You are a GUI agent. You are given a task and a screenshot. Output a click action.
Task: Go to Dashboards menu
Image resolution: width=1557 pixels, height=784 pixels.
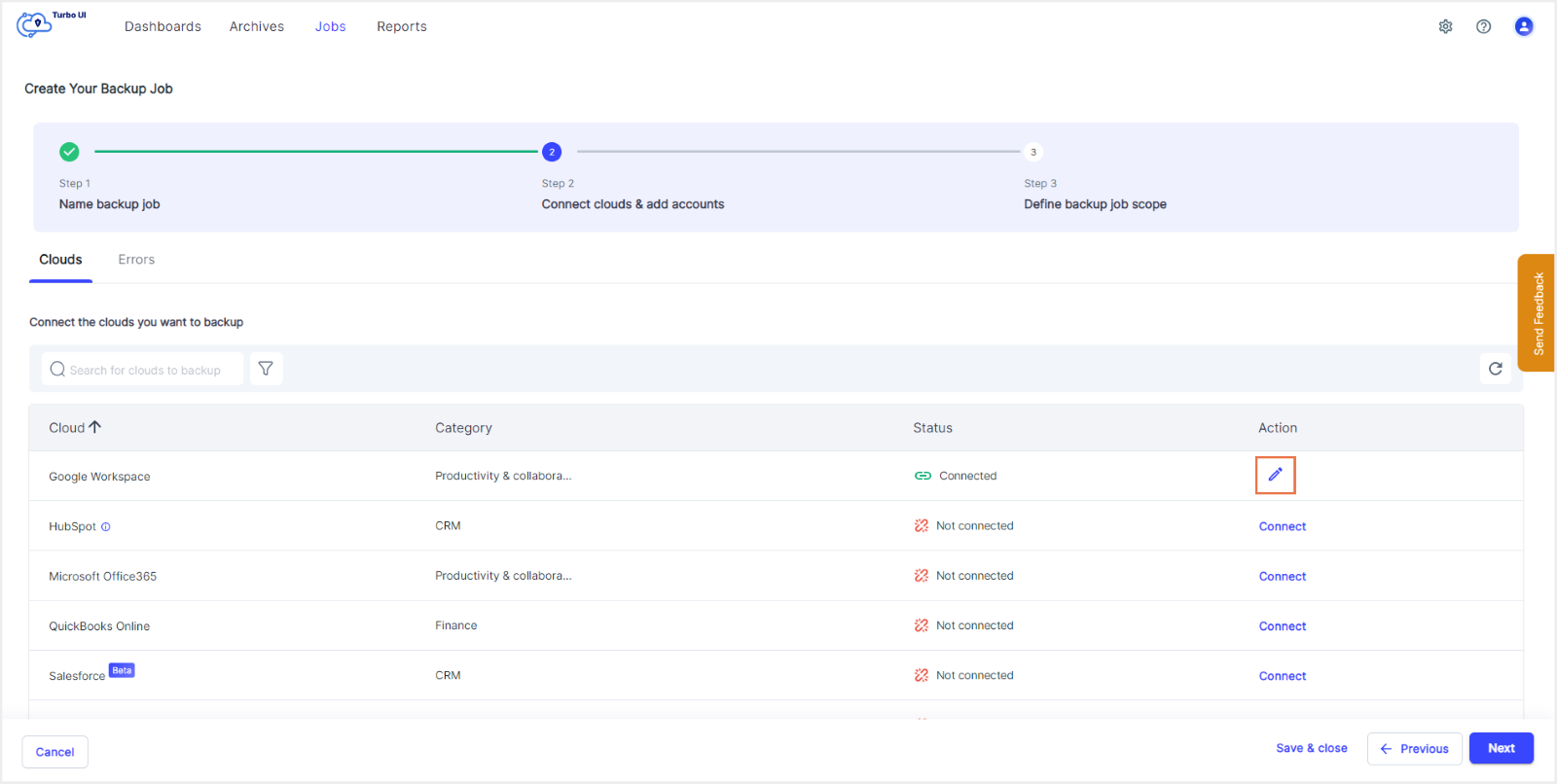click(163, 26)
